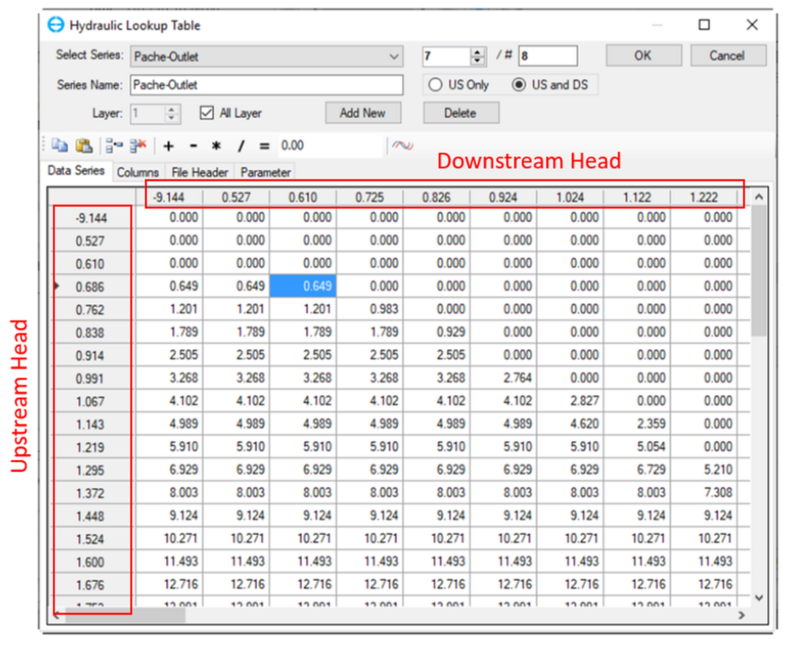The height and width of the screenshot is (648, 787).
Task: Switch to the Columns tab
Action: click(x=137, y=172)
